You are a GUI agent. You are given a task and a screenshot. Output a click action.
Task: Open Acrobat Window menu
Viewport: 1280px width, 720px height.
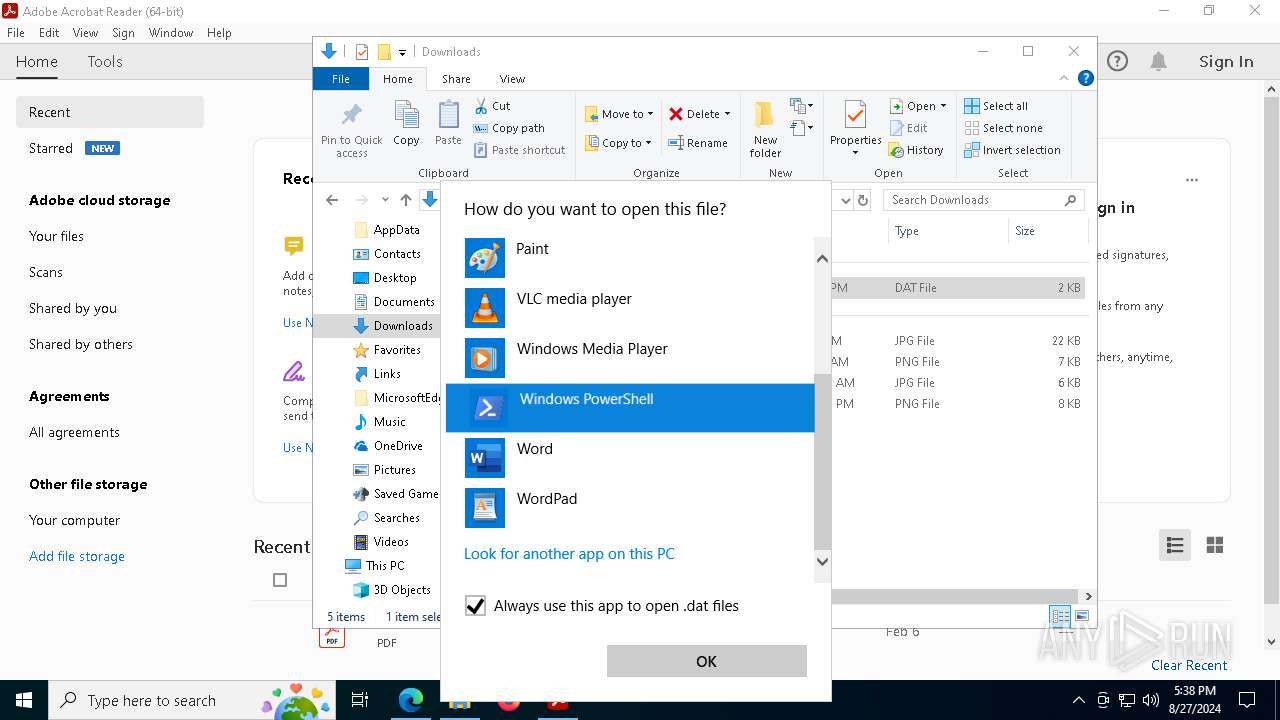171,33
